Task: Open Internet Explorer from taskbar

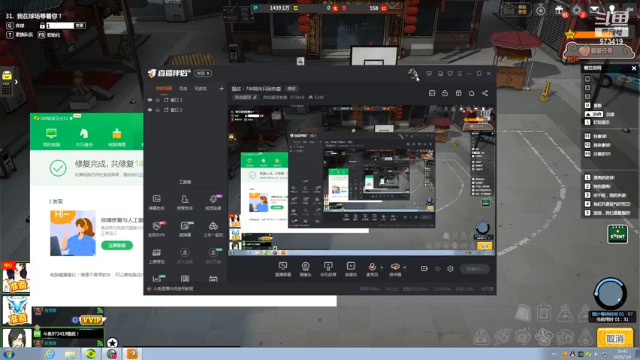Action: click(x=50, y=354)
